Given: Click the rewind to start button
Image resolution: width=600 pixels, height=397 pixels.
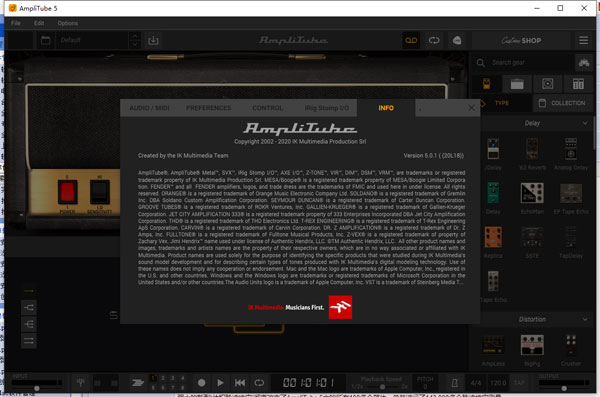Looking at the screenshot, I should click(x=240, y=382).
